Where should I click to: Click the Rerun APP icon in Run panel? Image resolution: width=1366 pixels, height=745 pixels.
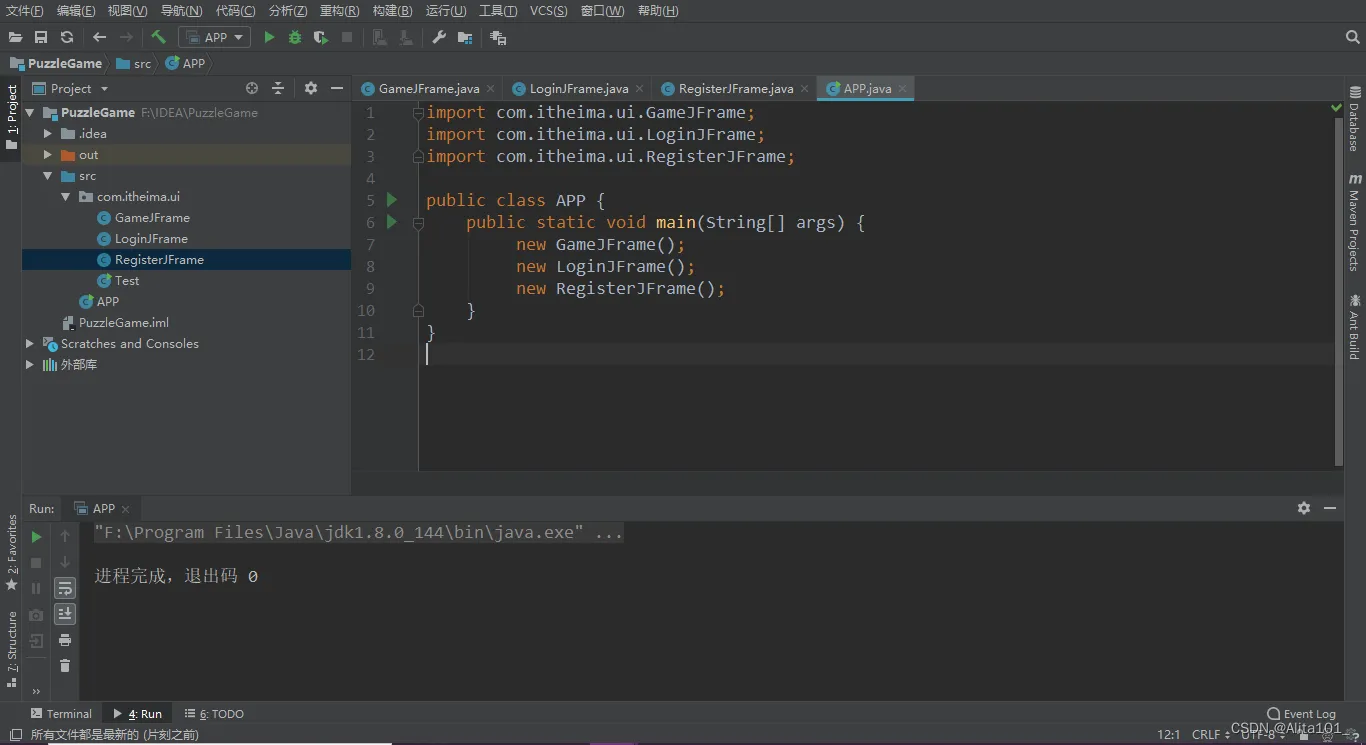(x=36, y=537)
